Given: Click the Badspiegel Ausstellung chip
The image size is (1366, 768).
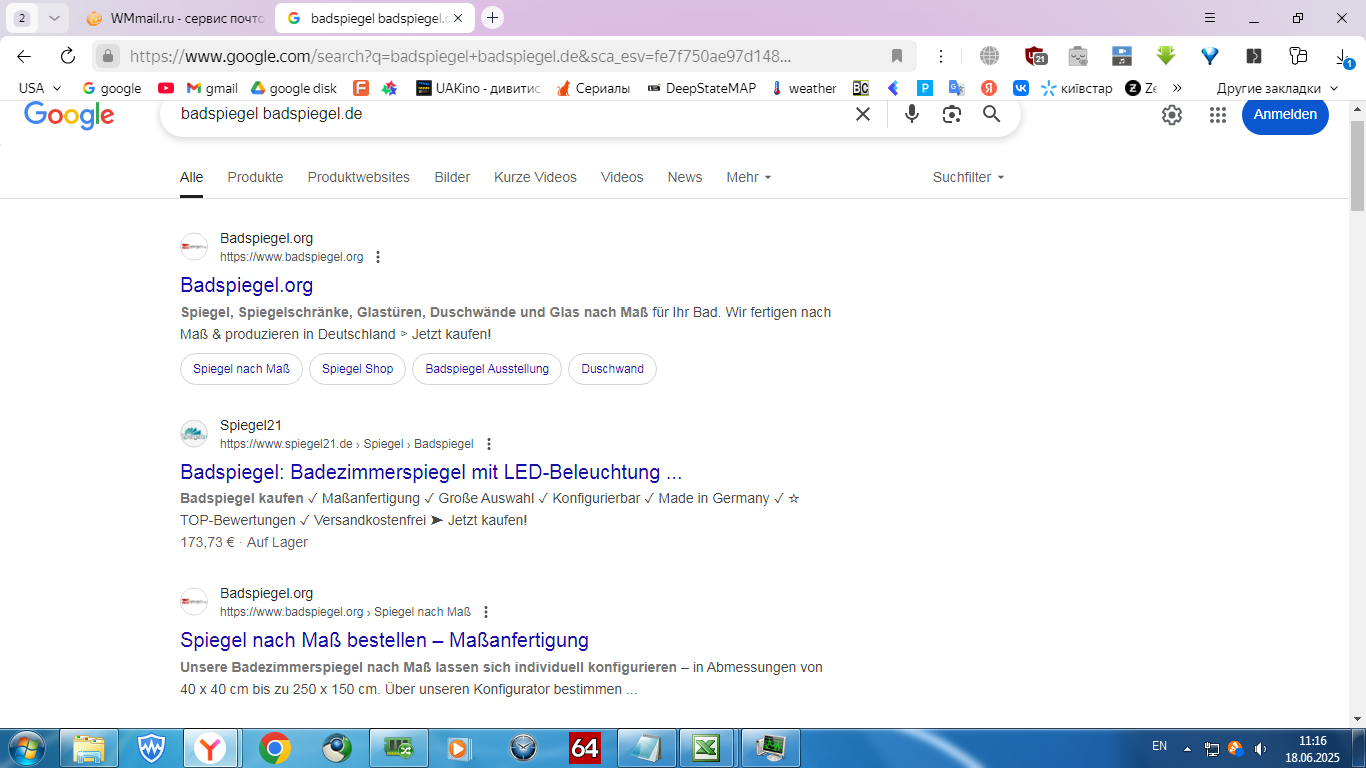Looking at the screenshot, I should [487, 369].
